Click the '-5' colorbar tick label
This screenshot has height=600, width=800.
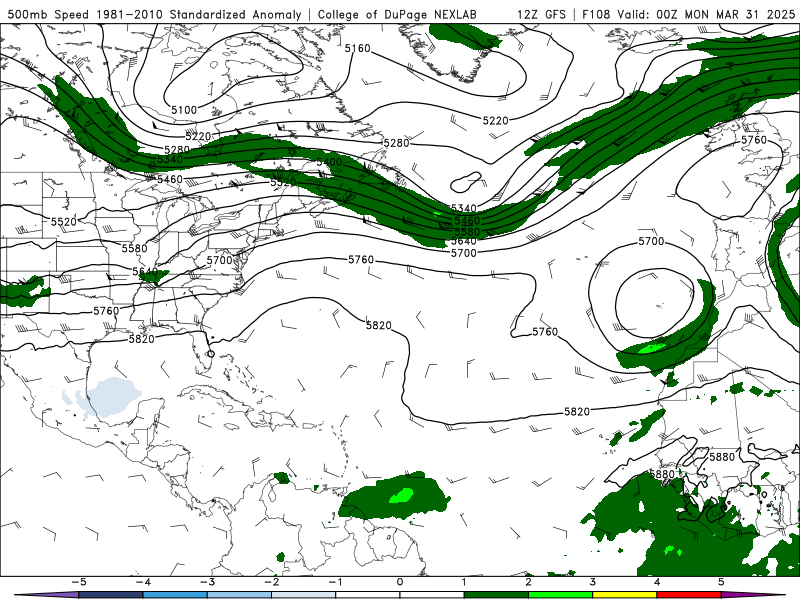tap(78, 582)
